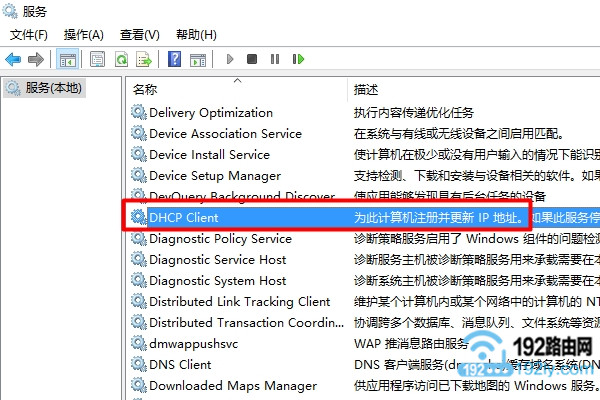The height and width of the screenshot is (400, 600).
Task: Select the dmwappushsvc service
Action: point(194,344)
